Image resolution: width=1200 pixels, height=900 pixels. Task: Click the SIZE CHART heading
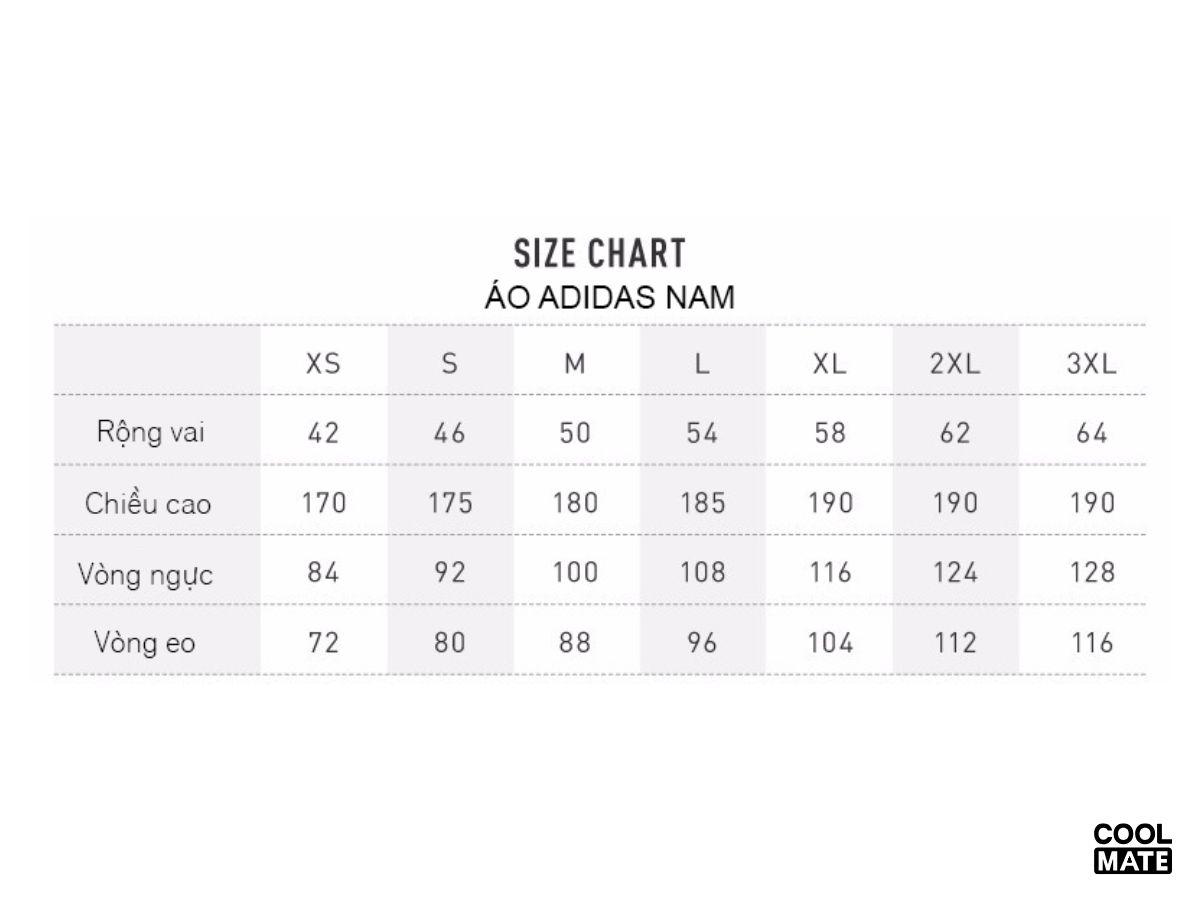coord(600,254)
